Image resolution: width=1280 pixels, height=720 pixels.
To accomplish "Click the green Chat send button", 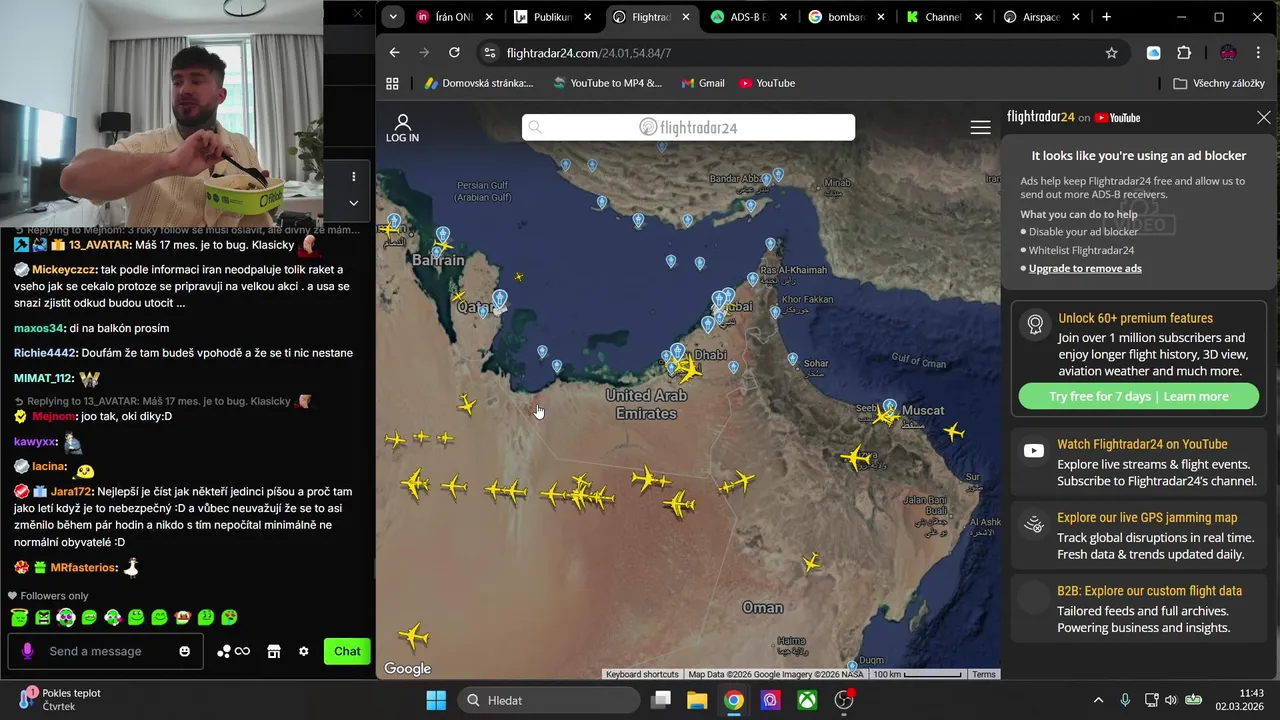I will [347, 651].
